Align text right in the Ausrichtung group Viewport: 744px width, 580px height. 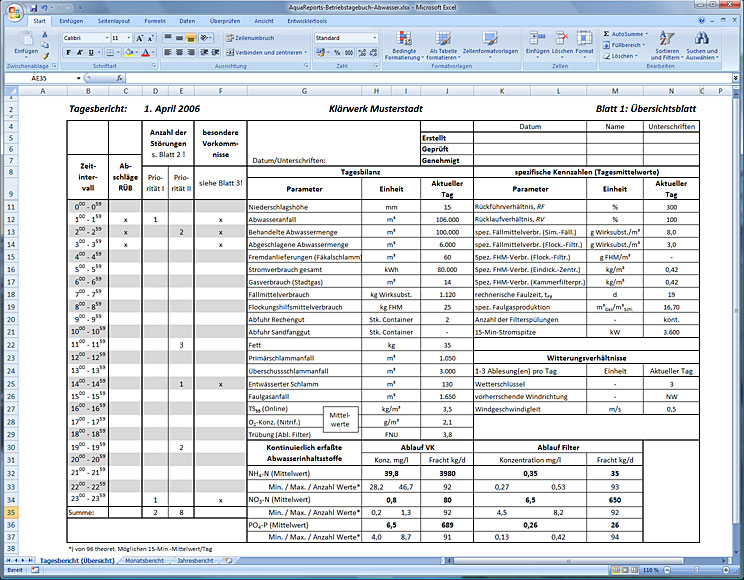pos(190,52)
